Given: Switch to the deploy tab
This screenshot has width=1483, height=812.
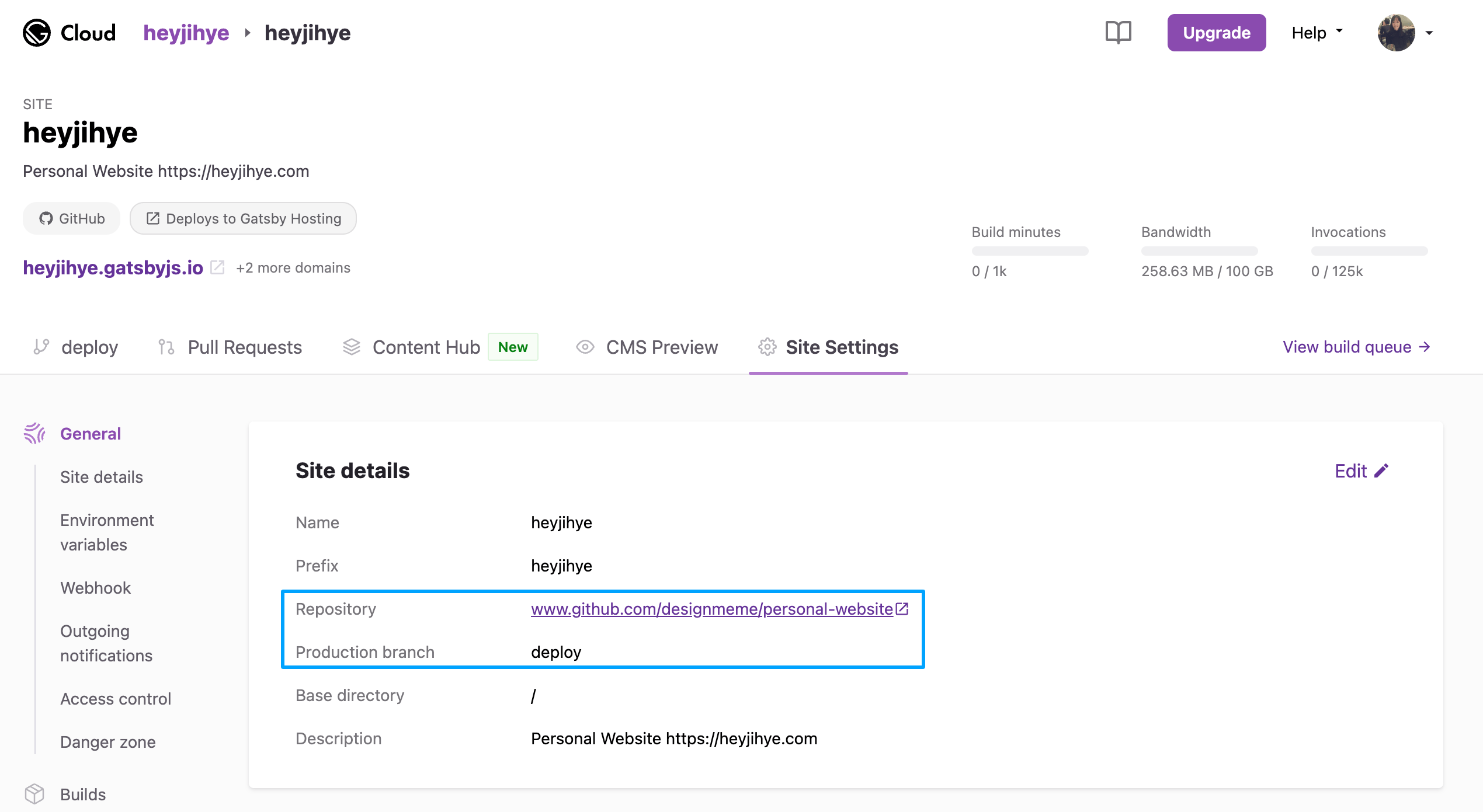Looking at the screenshot, I should coord(76,347).
